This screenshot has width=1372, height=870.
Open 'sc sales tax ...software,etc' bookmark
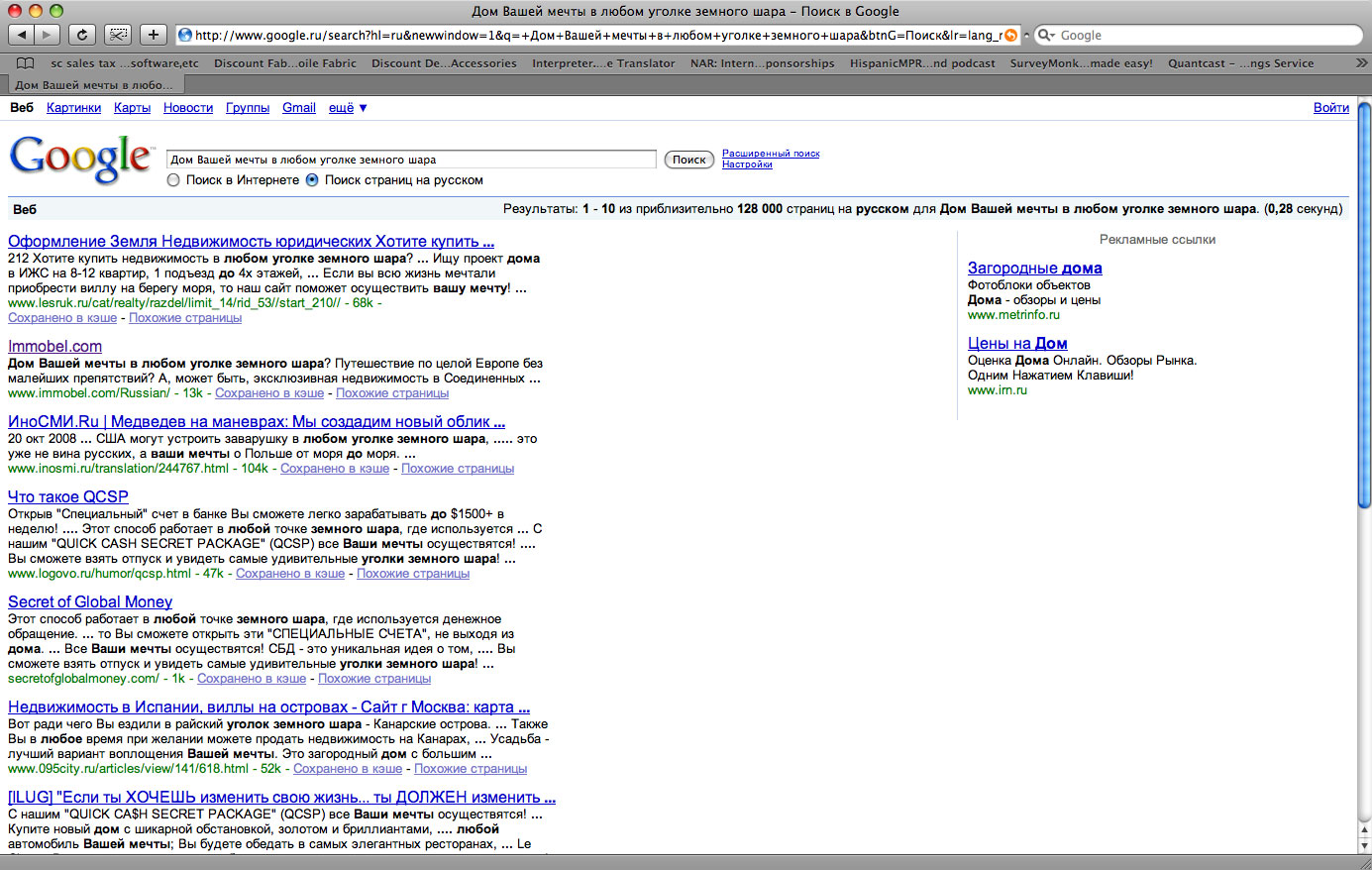125,62
